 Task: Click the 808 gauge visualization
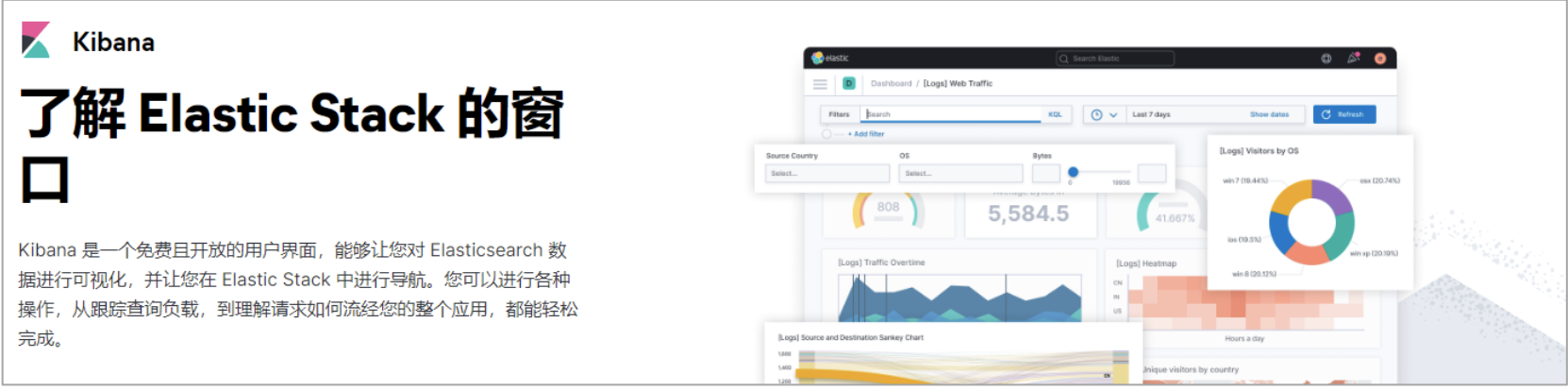(888, 210)
